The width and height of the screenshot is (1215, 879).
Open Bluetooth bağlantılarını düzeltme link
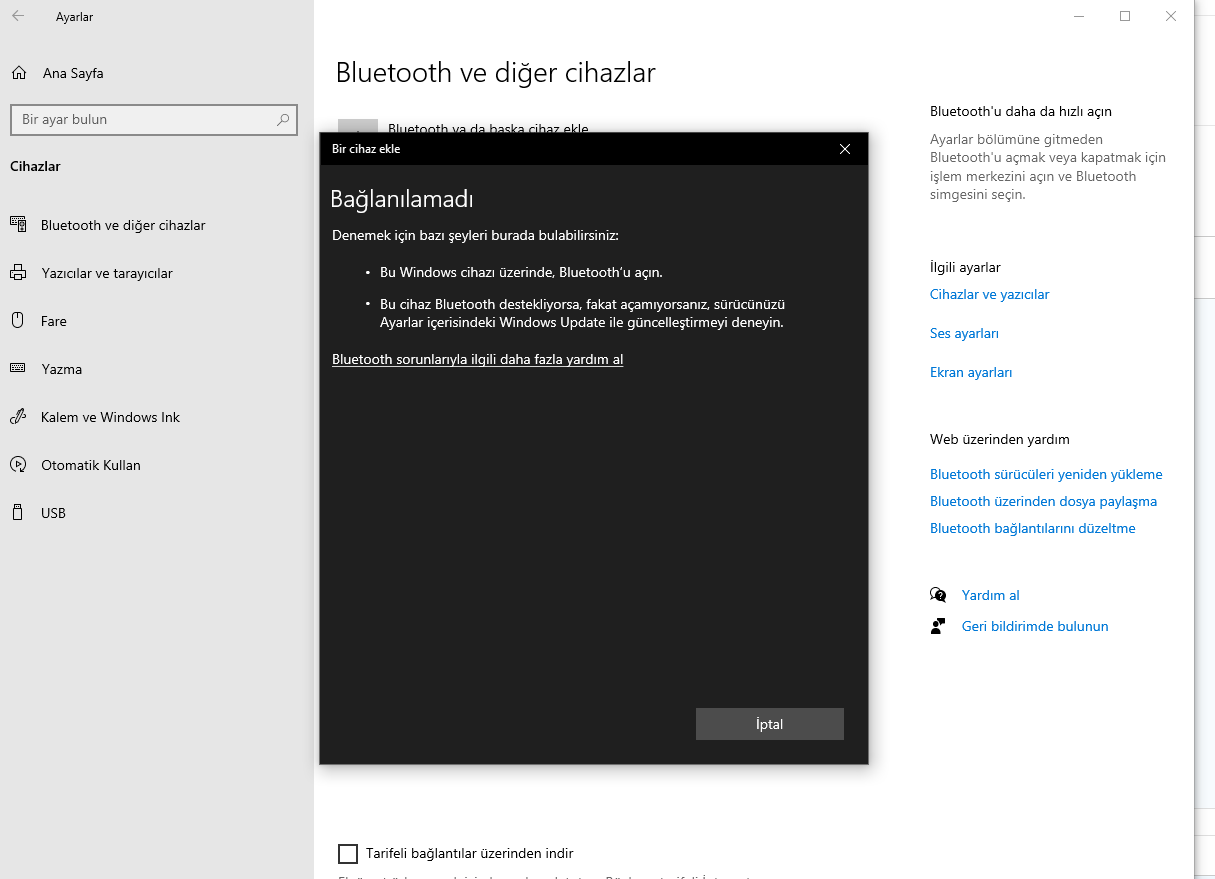[1032, 528]
